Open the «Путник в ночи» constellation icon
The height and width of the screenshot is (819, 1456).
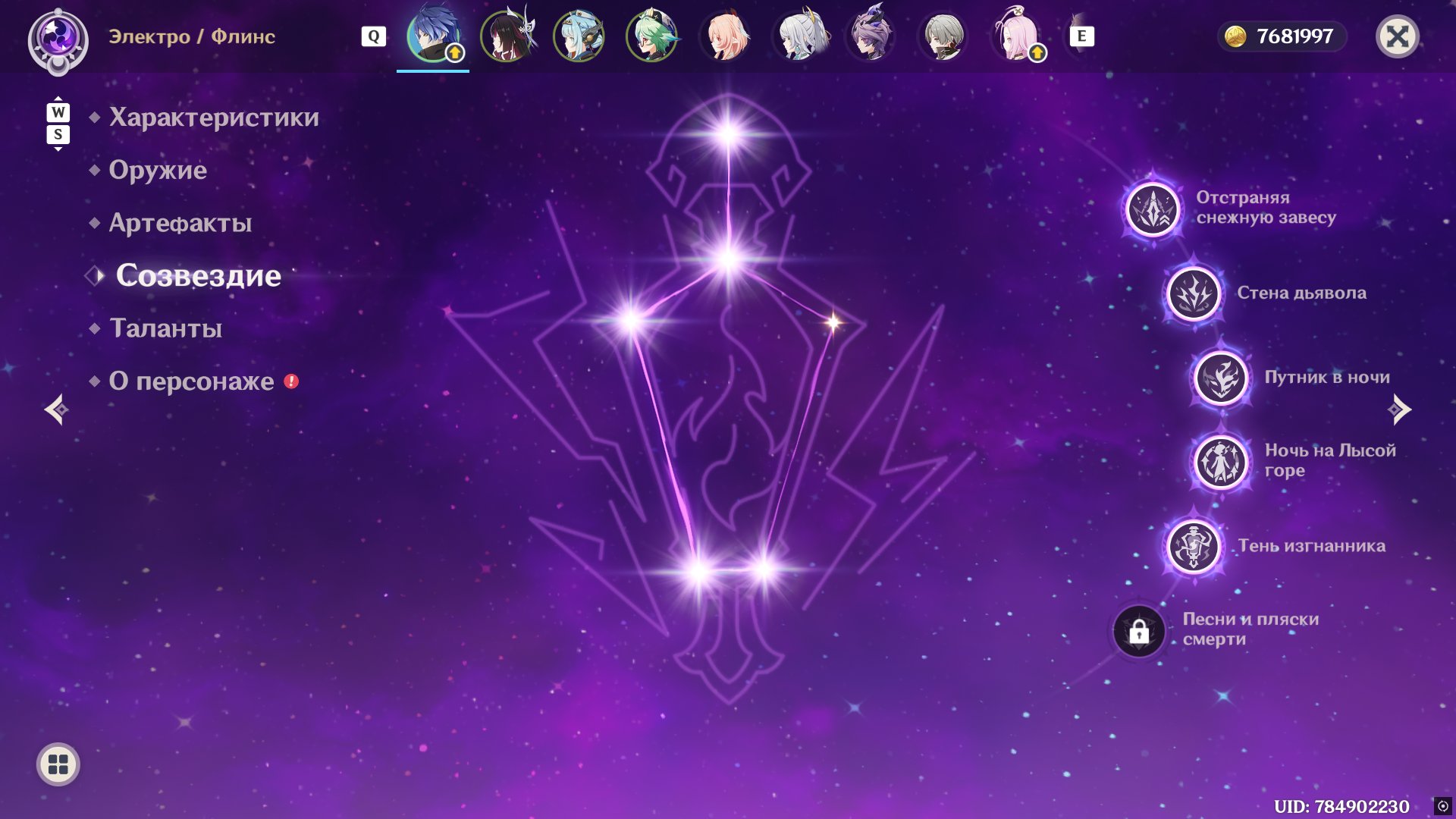coord(1221,378)
